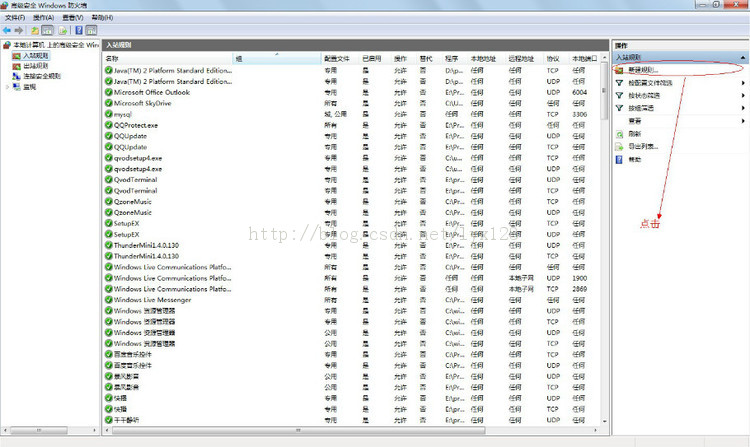Click the 新建规则... action link
This screenshot has width=750, height=447.
[x=643, y=70]
